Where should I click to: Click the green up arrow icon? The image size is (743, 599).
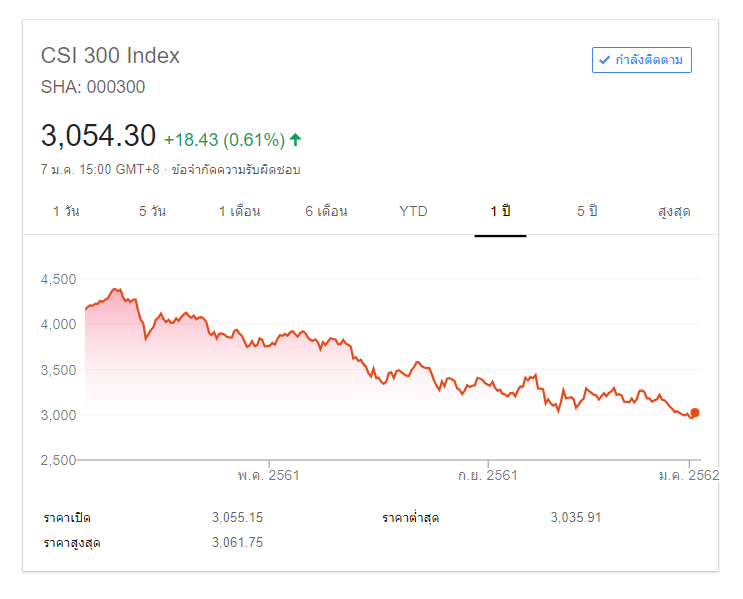[x=296, y=139]
